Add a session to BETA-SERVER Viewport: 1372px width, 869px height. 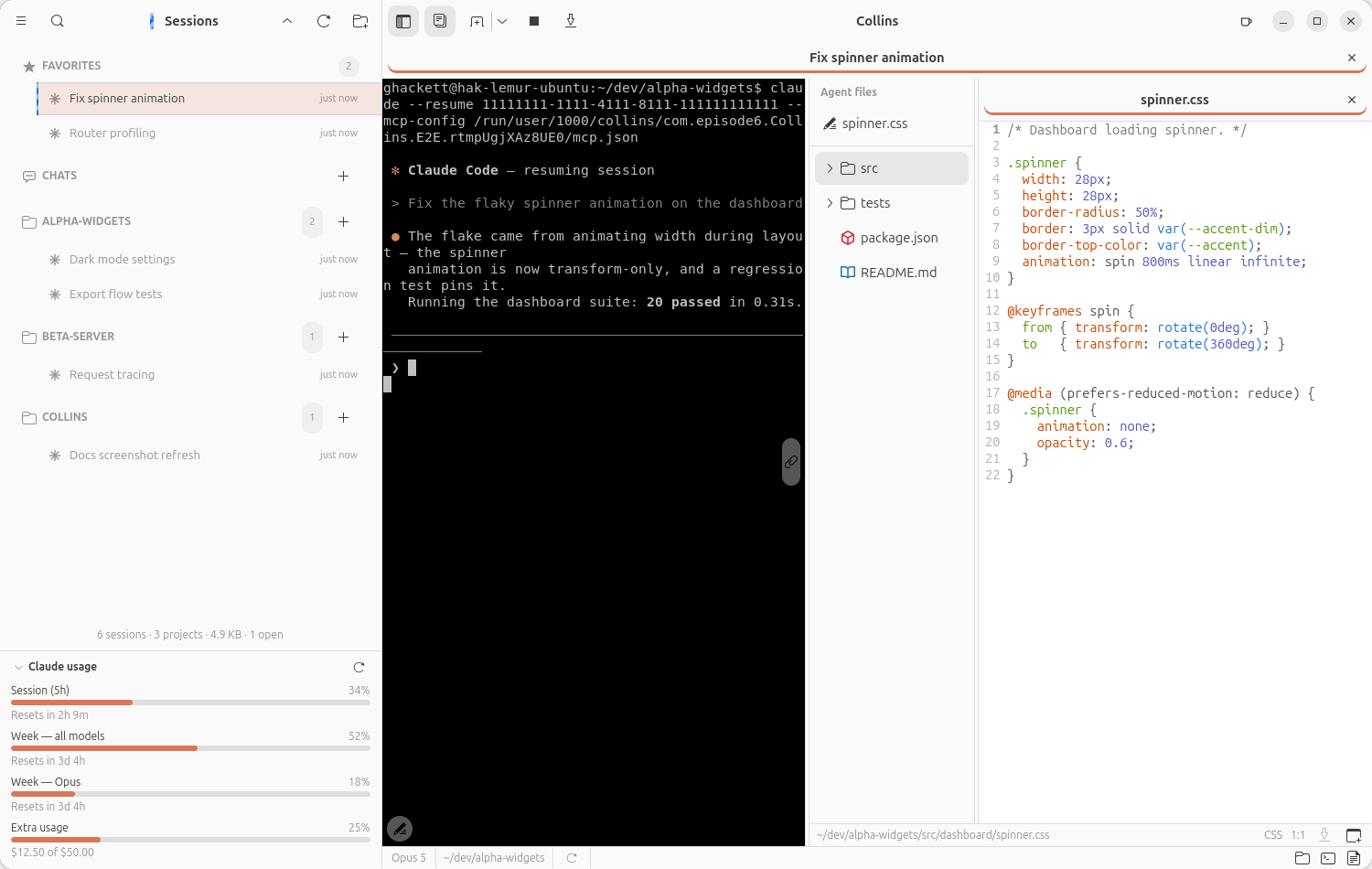[x=344, y=337]
